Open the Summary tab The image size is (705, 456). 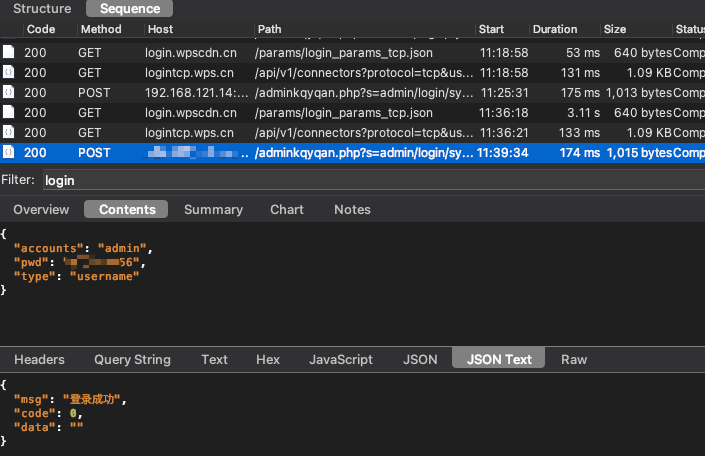tap(213, 210)
